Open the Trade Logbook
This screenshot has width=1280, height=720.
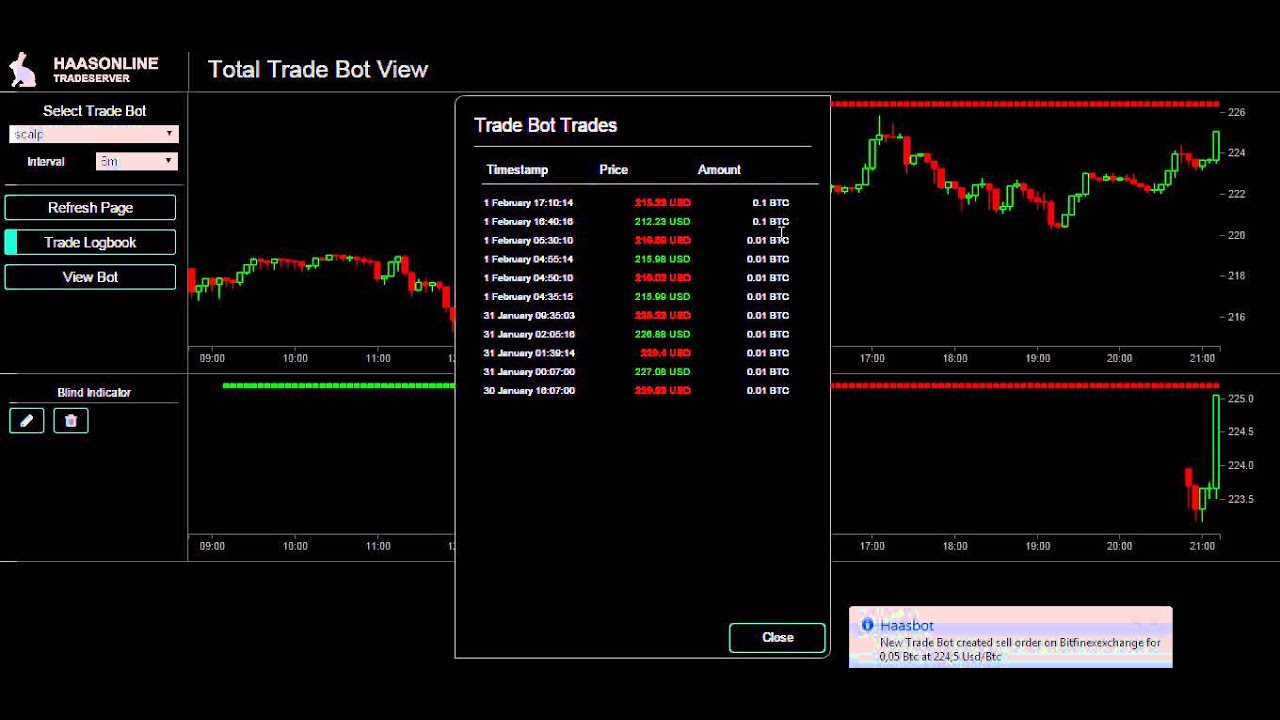(x=90, y=242)
